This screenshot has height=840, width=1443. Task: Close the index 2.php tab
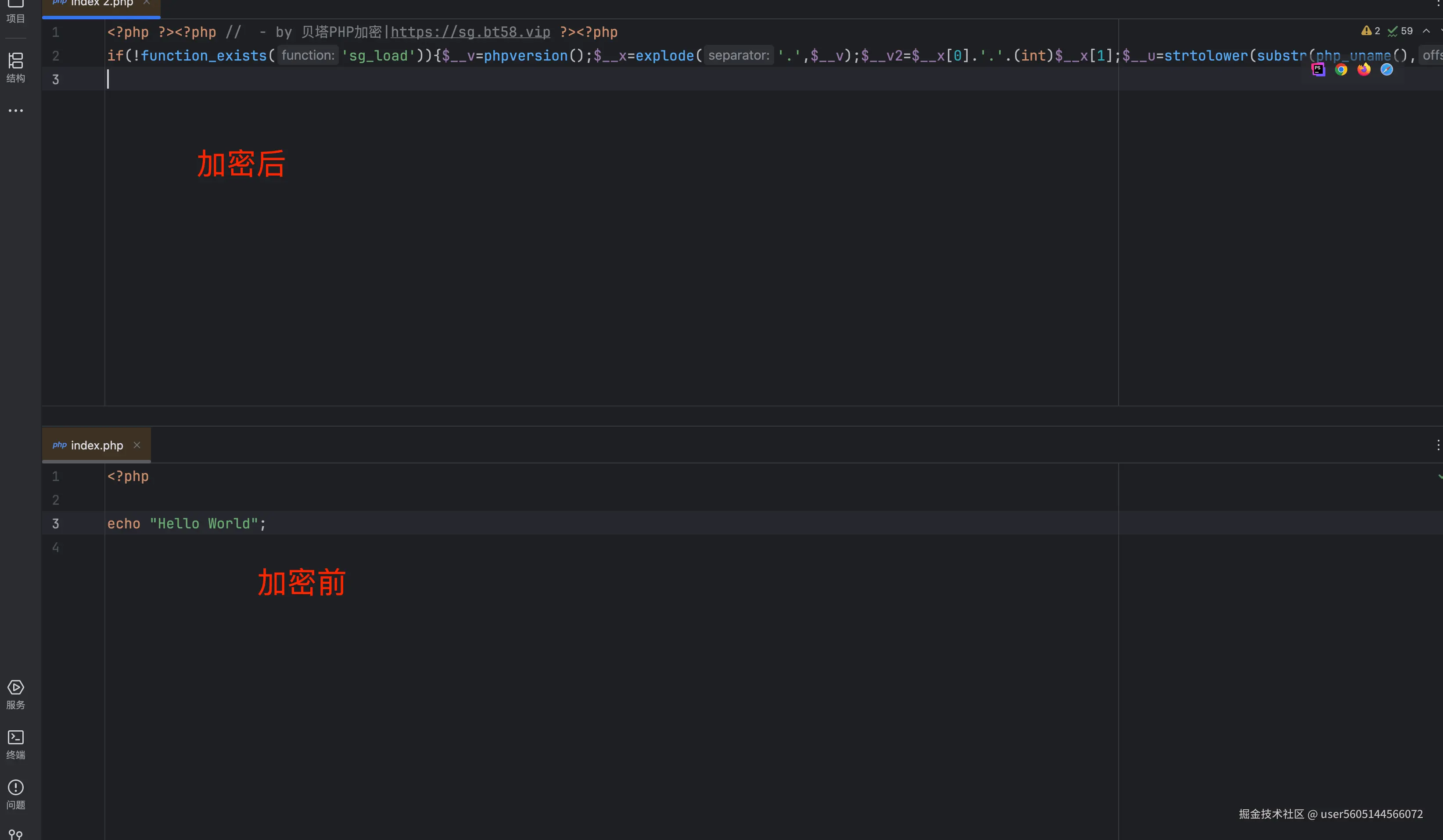pyautogui.click(x=147, y=3)
